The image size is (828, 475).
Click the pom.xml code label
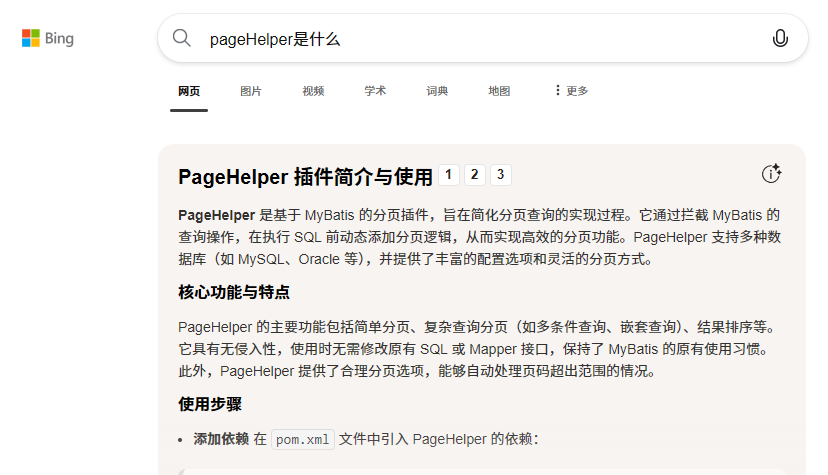(x=303, y=440)
